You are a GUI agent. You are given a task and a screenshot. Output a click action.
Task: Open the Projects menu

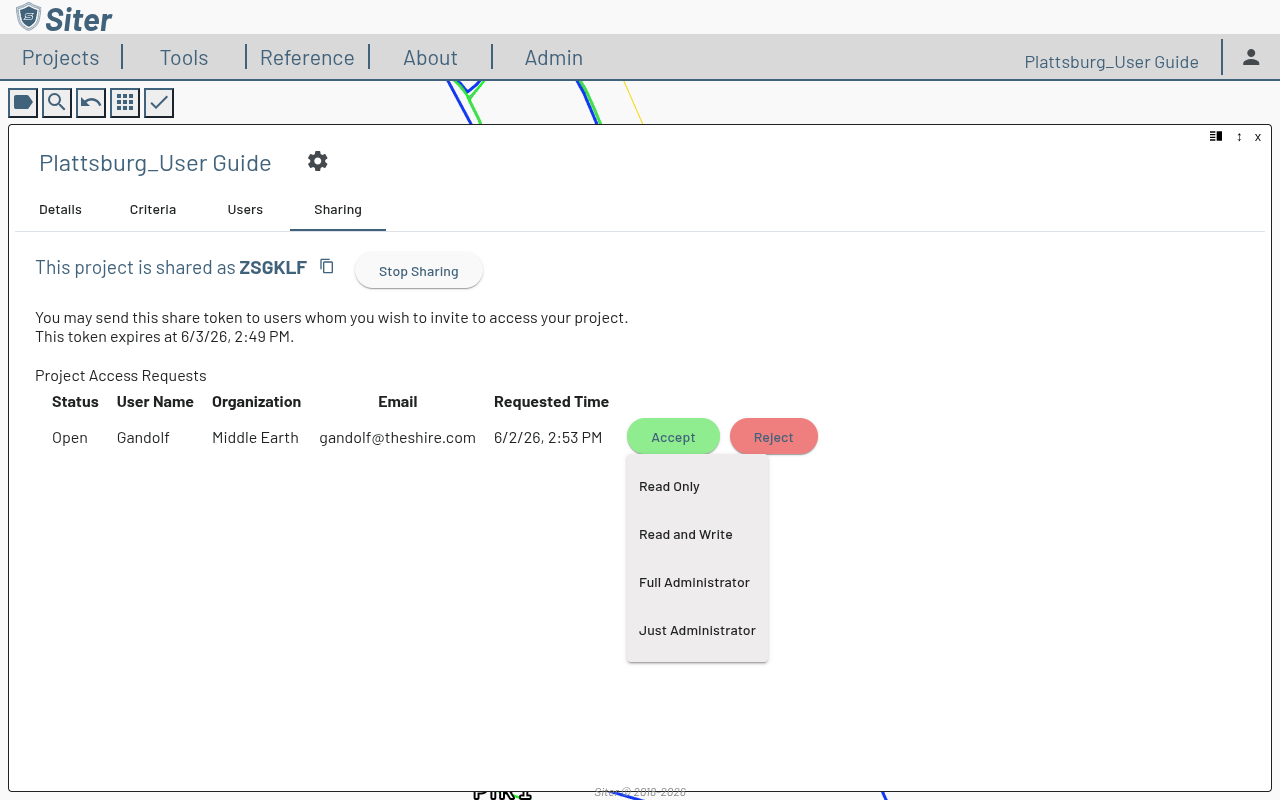coord(61,57)
